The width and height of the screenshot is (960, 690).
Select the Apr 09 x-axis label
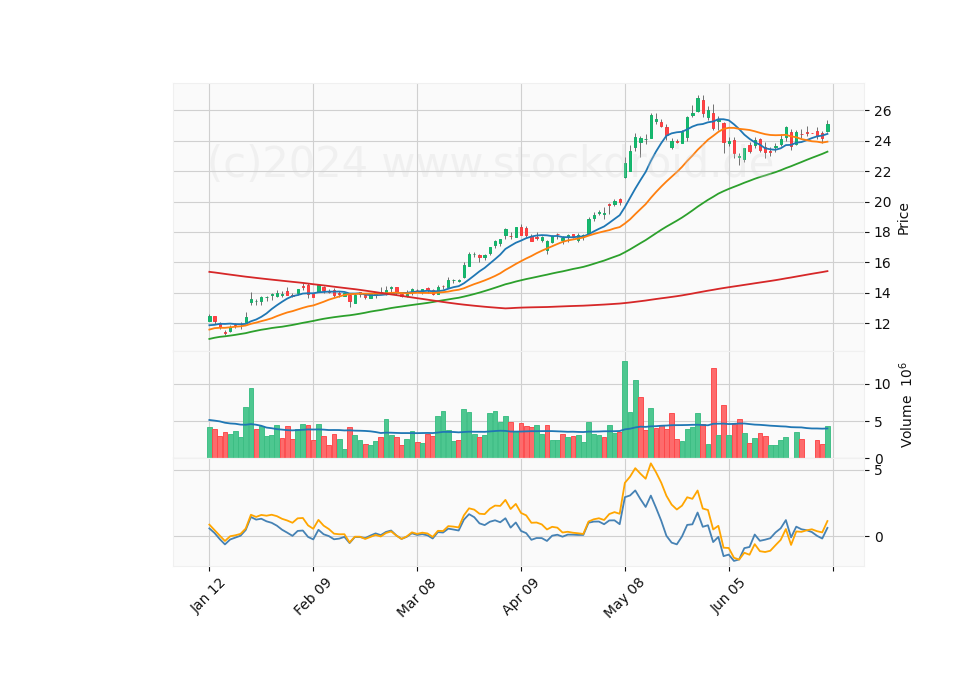click(520, 596)
